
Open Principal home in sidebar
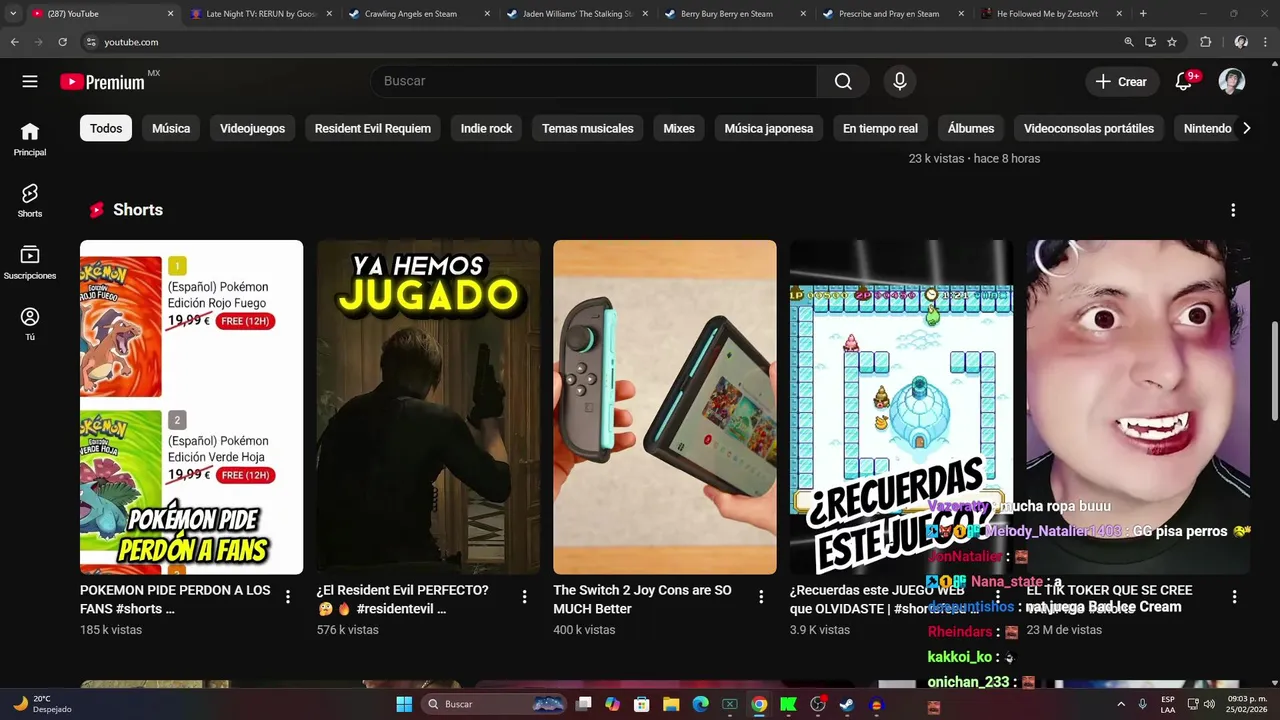[30, 139]
